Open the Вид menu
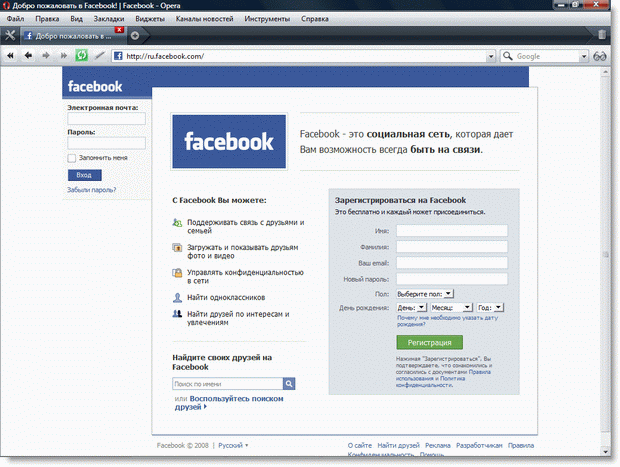Screen dimensions: 620x467 pyautogui.click(x=76, y=19)
